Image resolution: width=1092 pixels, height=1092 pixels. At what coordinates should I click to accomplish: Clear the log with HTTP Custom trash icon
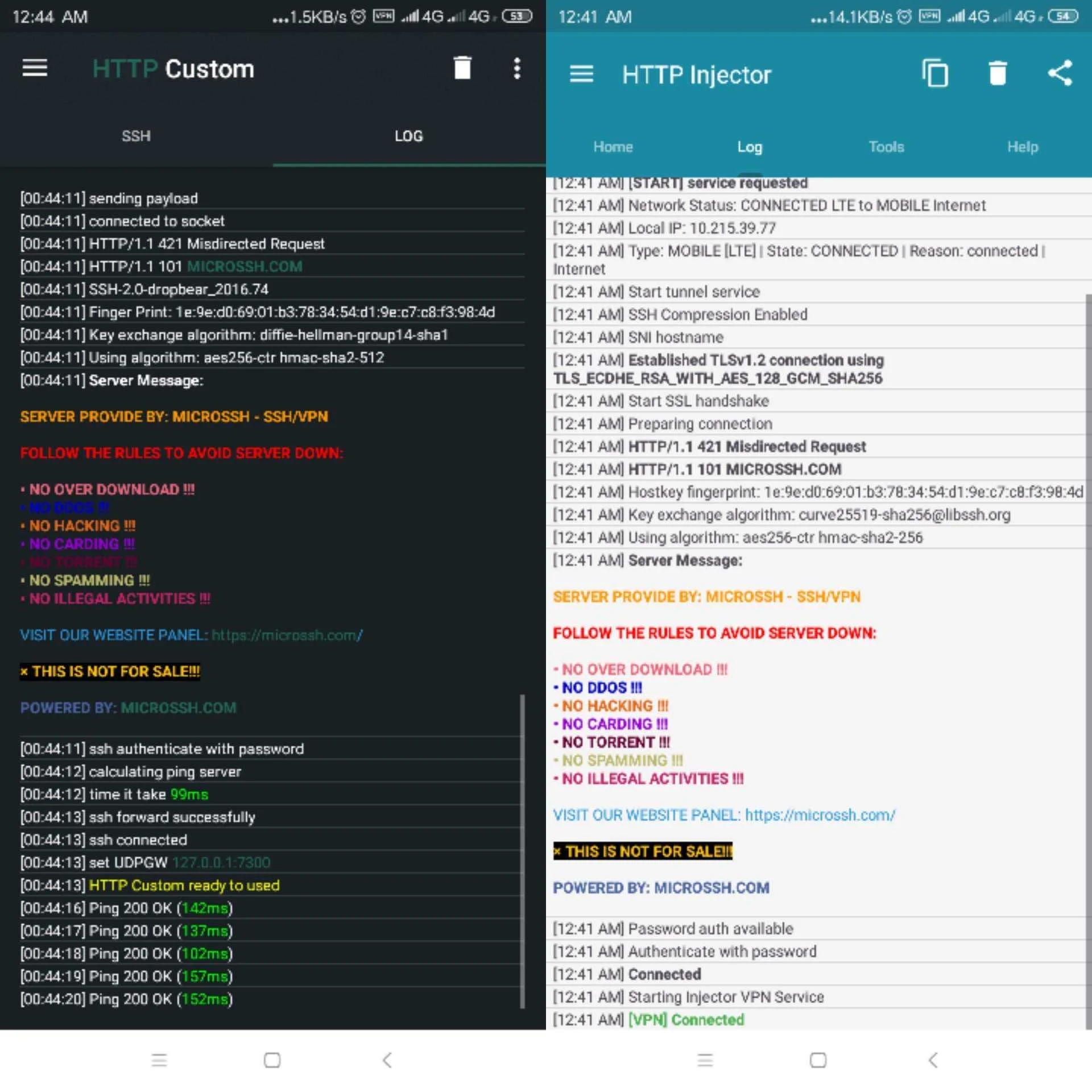click(x=462, y=68)
